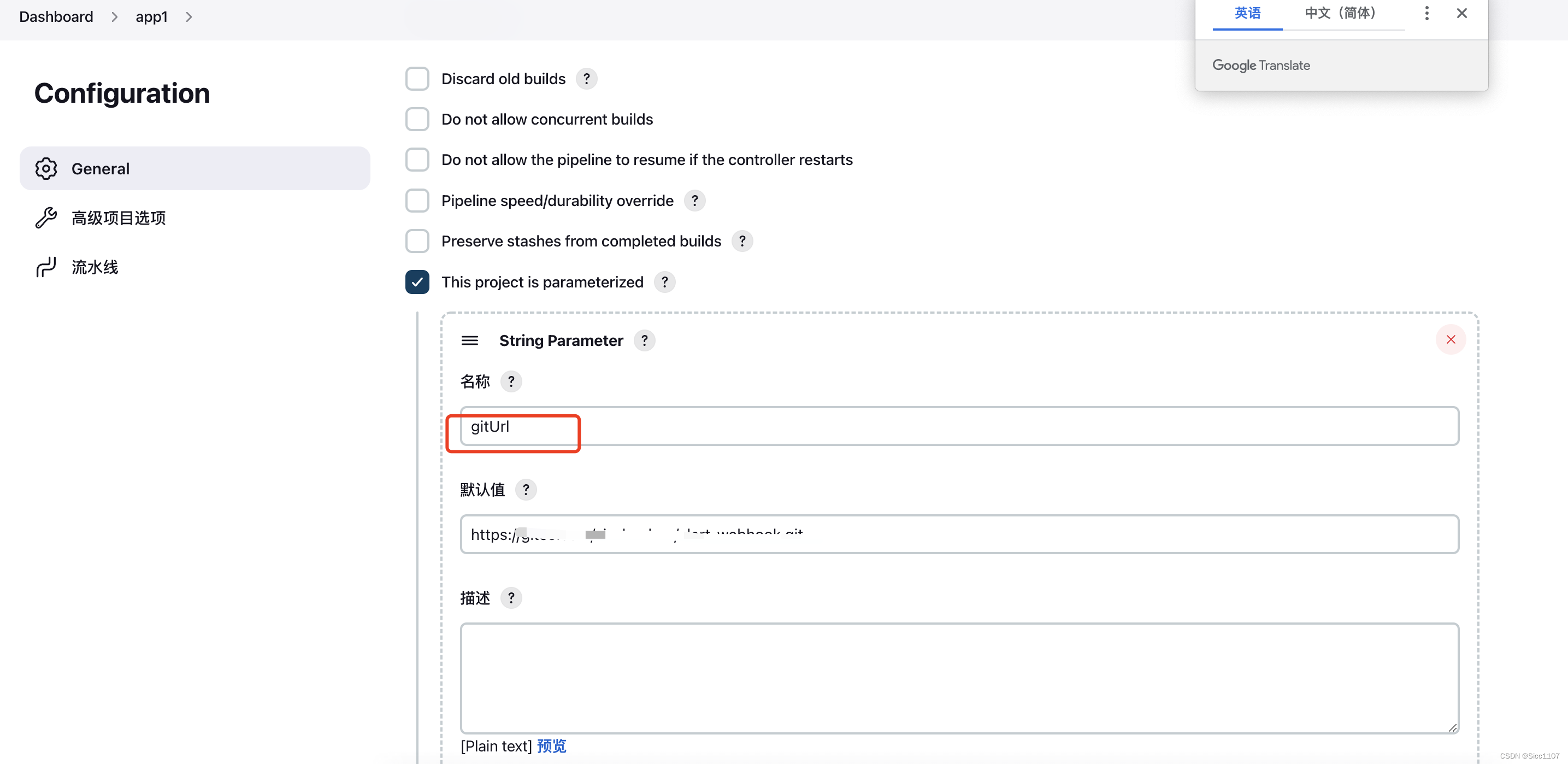Click the Google Translate logo text
The image size is (1568, 764).
pyautogui.click(x=1261, y=65)
